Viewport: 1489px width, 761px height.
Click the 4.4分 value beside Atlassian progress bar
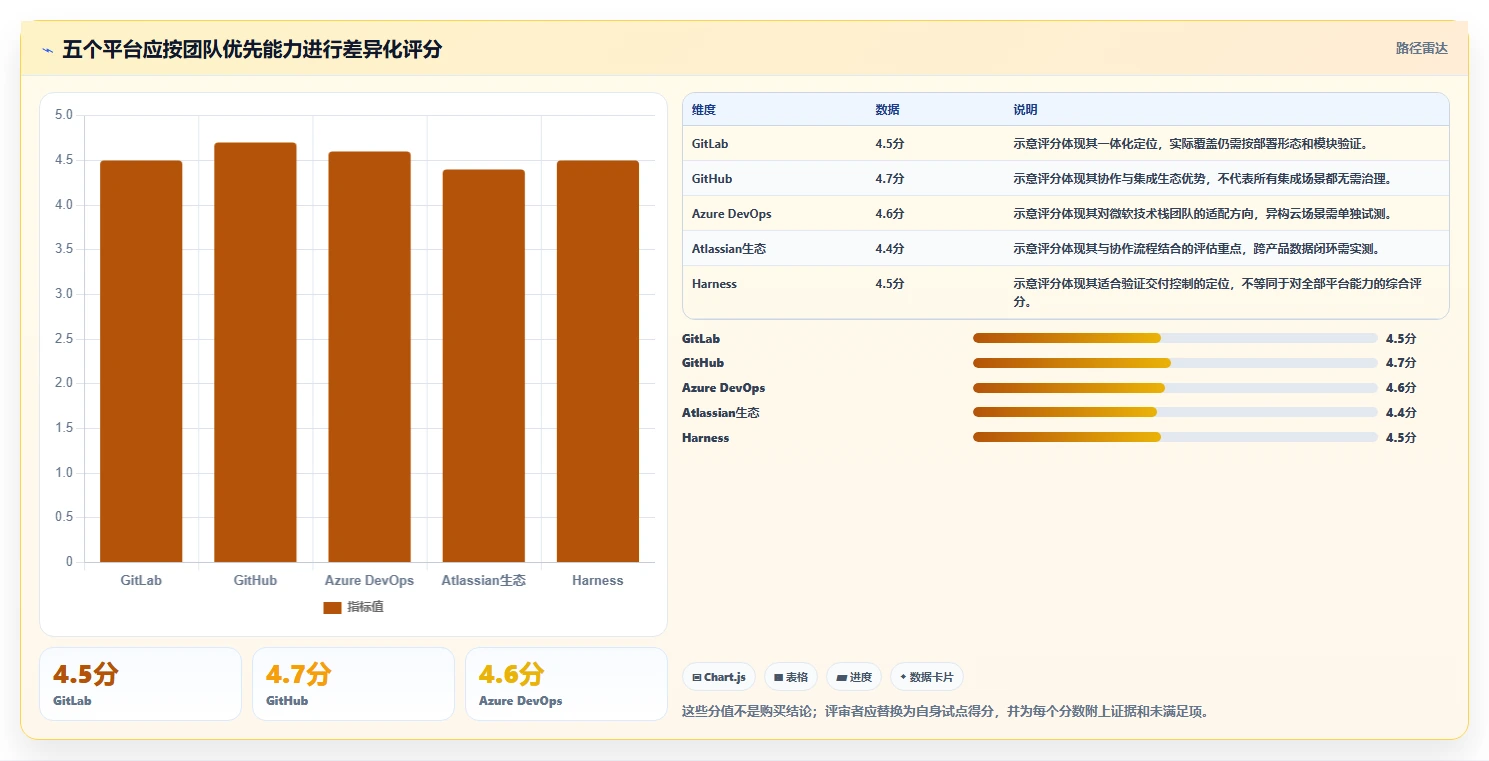click(x=1401, y=412)
